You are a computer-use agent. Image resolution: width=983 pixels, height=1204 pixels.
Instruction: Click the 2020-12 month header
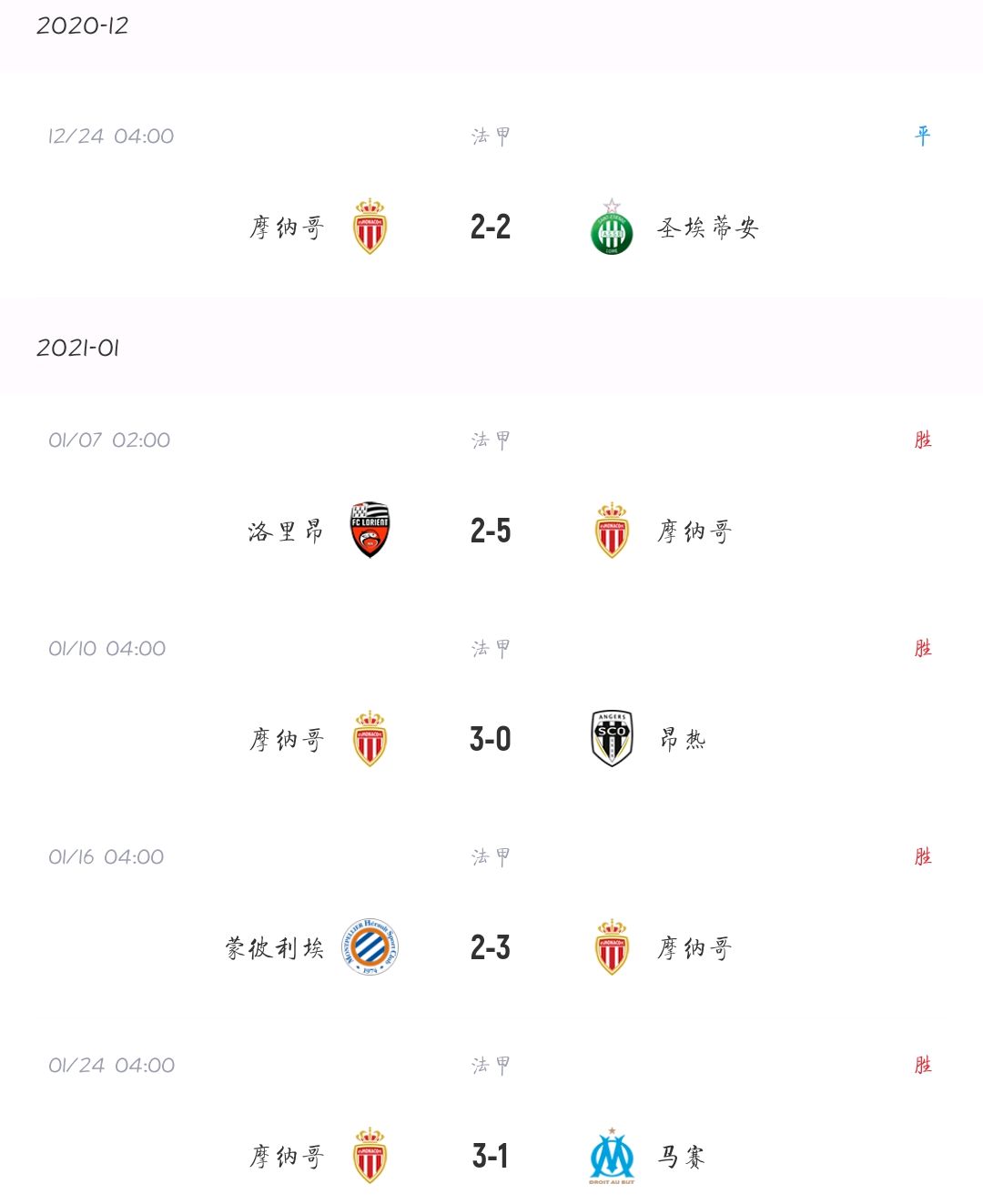(x=82, y=25)
